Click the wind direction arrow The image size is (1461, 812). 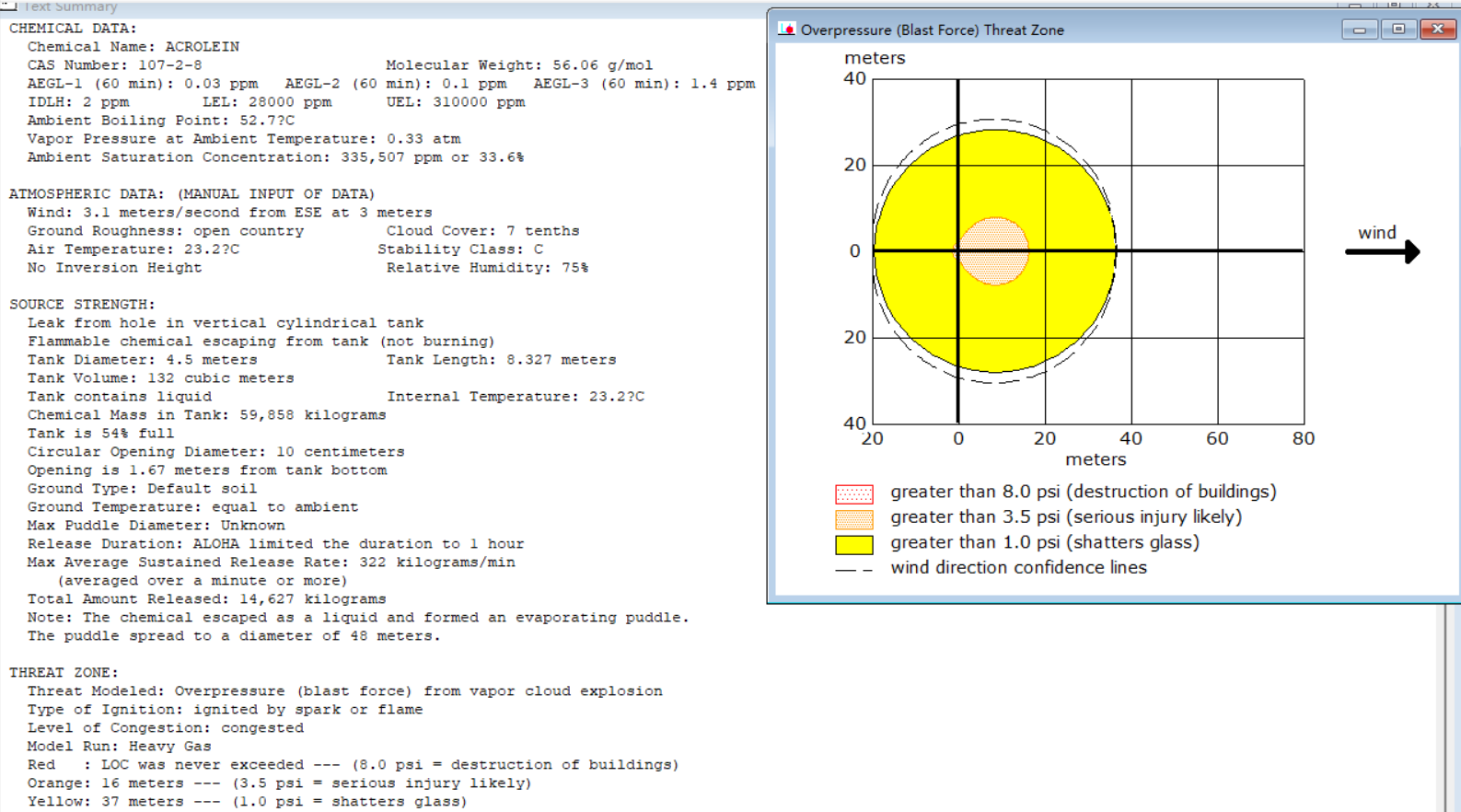(1383, 251)
